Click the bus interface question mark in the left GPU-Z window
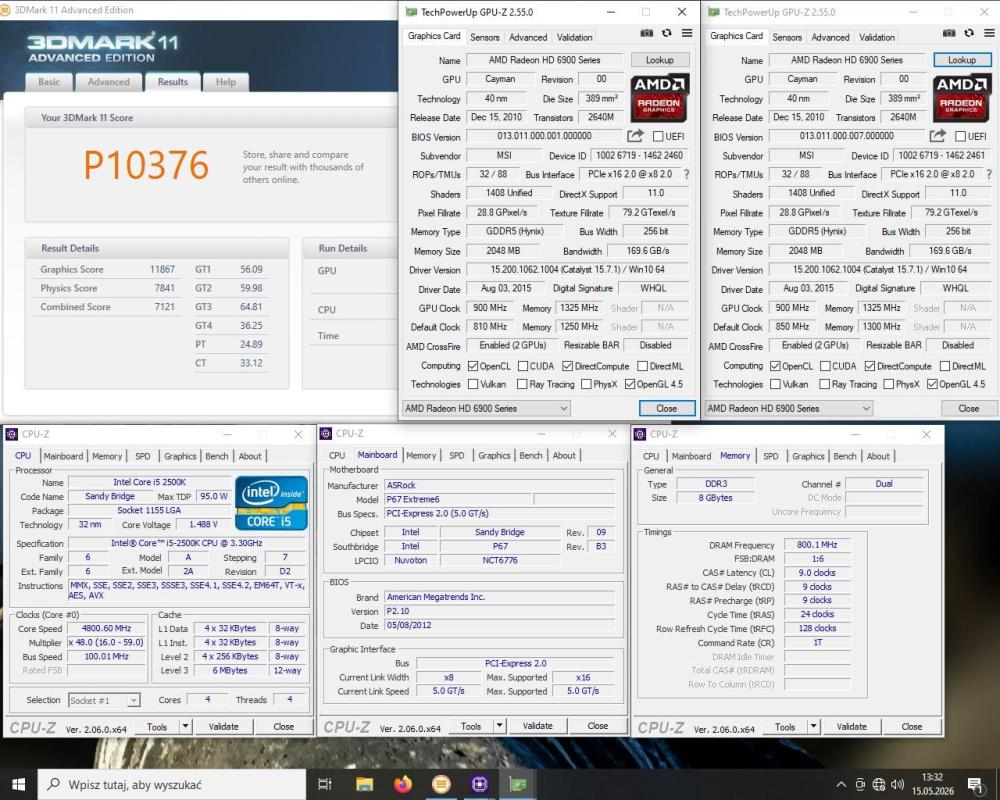Screen dimensions: 1000x800 (687, 174)
